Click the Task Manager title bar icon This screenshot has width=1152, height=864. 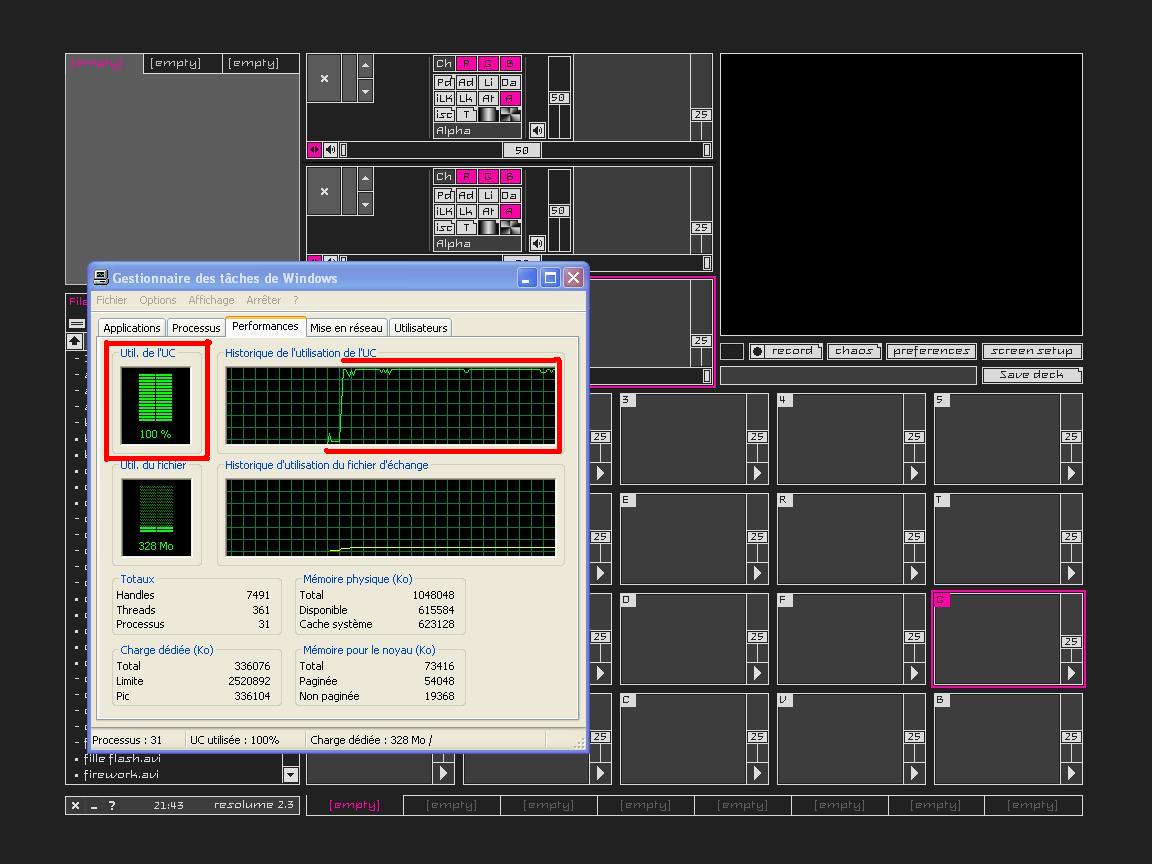click(101, 277)
